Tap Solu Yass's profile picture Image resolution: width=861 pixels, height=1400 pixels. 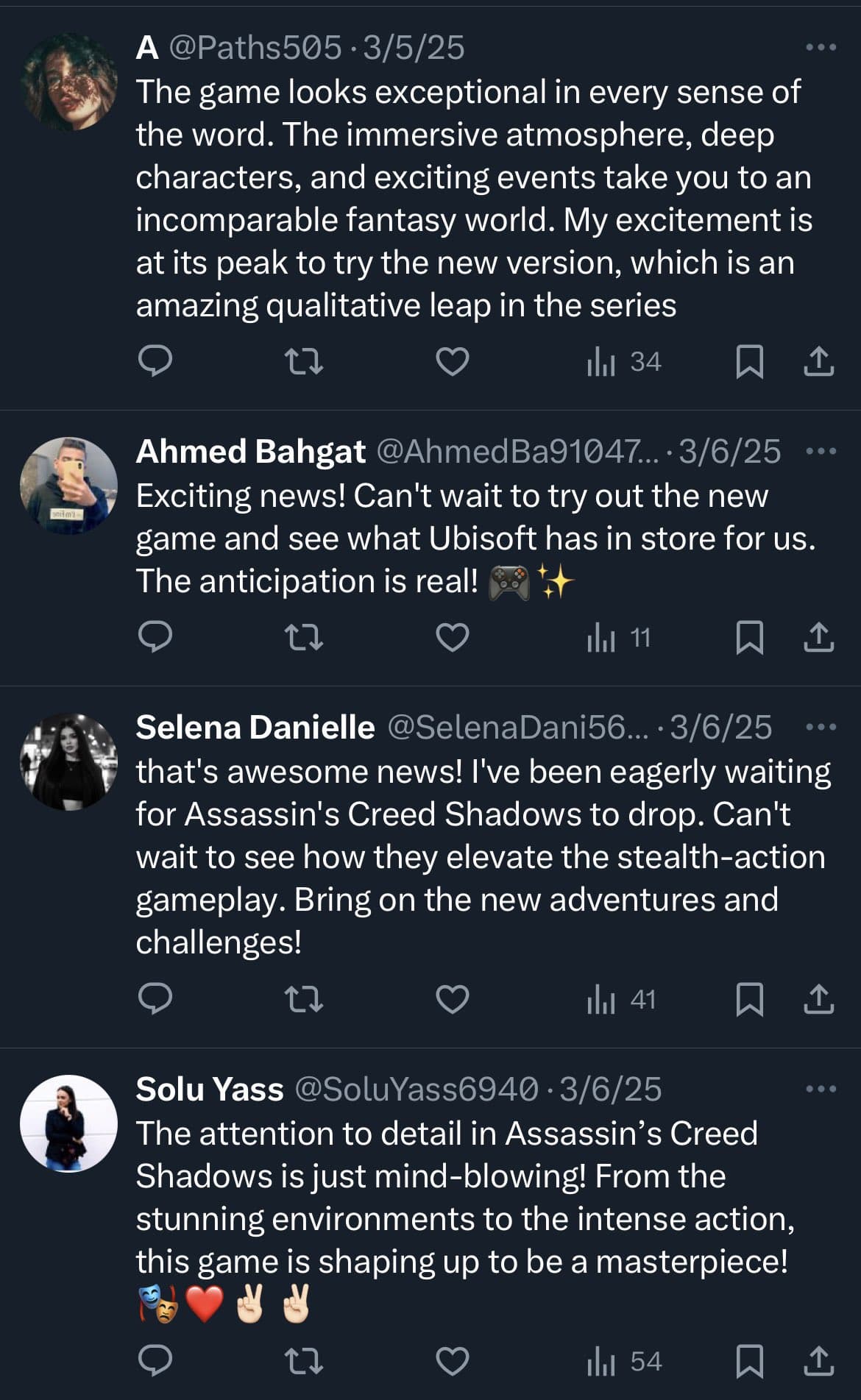pos(68,1123)
